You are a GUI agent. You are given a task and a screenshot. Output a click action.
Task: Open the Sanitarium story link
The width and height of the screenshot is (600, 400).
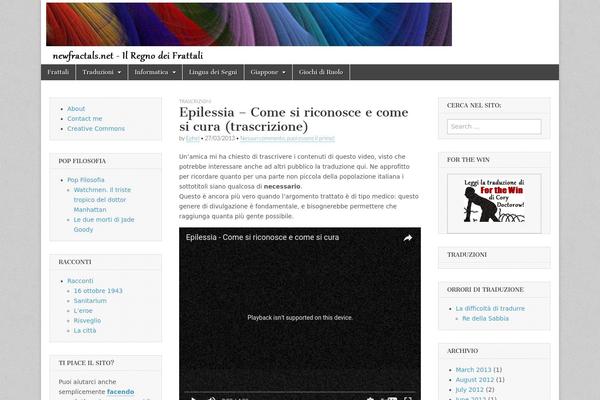pyautogui.click(x=90, y=301)
